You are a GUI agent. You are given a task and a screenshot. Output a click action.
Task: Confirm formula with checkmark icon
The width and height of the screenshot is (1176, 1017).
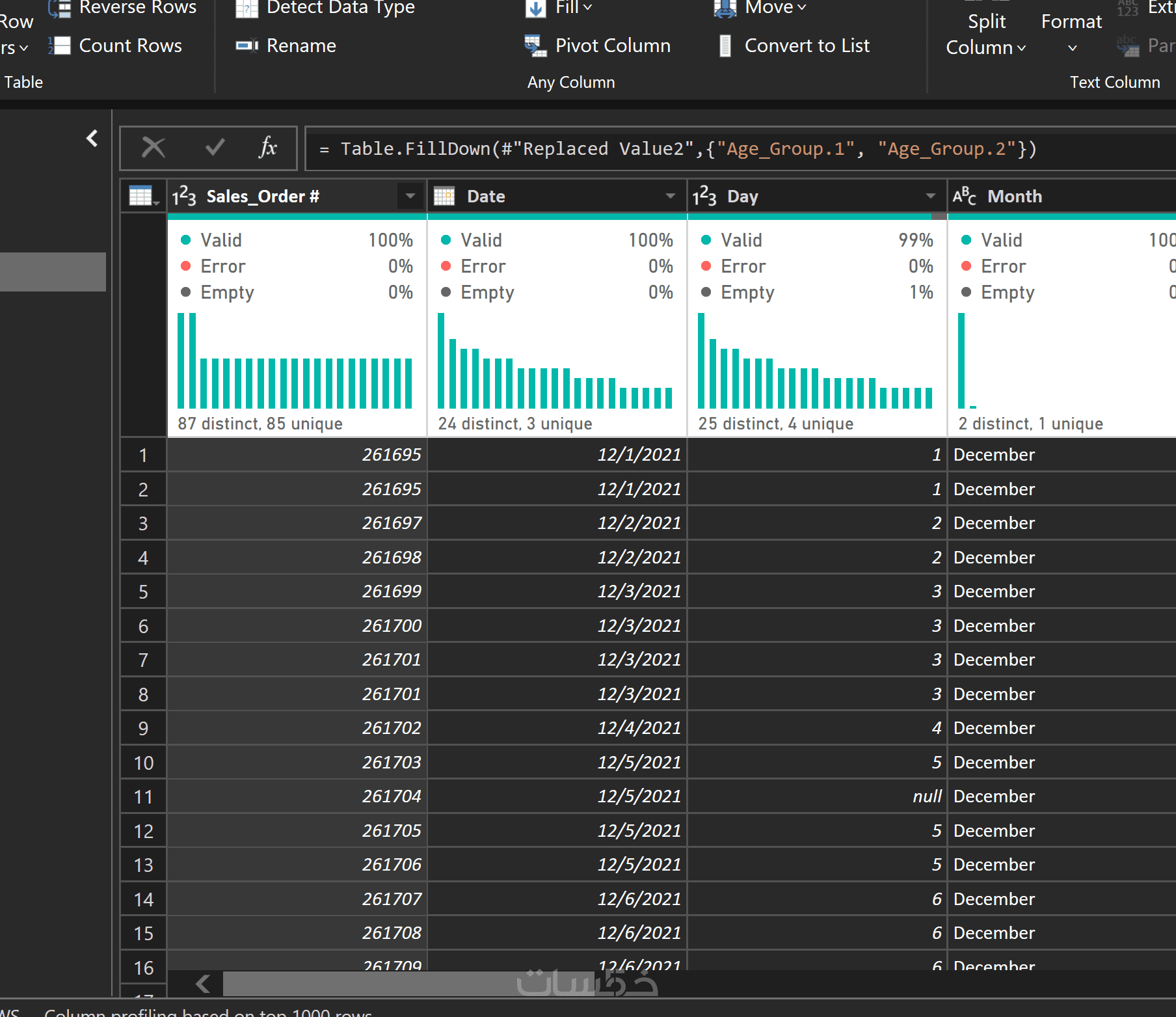point(215,148)
